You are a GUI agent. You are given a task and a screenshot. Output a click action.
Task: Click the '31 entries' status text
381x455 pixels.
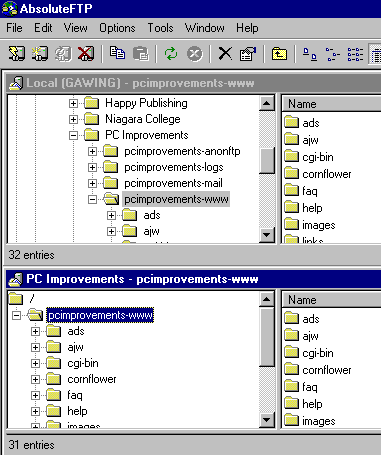coord(31,445)
